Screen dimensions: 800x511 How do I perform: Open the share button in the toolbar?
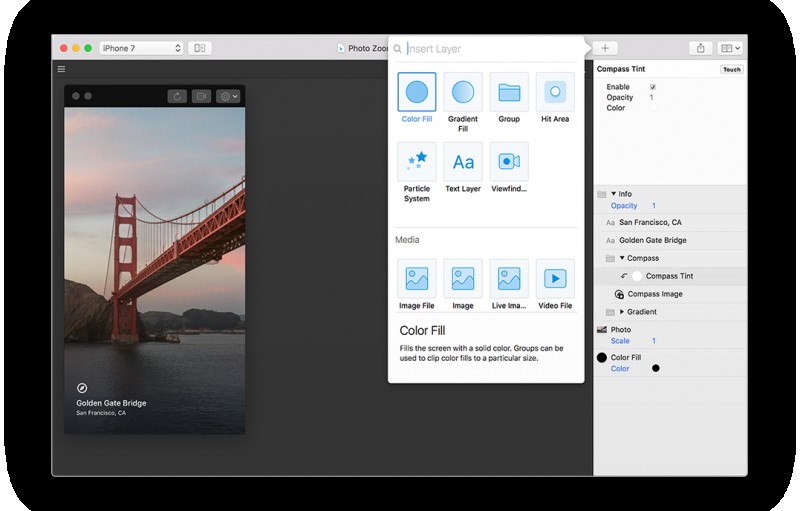point(701,48)
